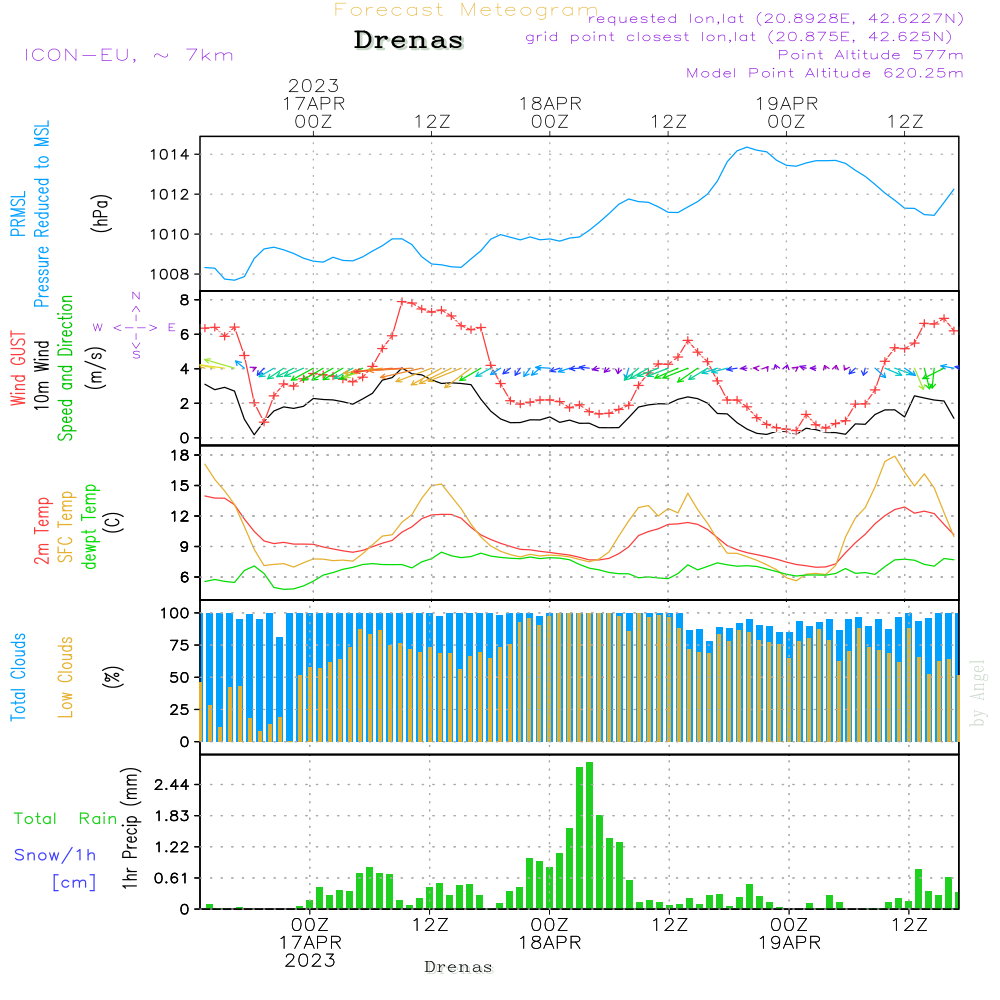This screenshot has width=1000, height=1000.
Task: Click the requested lon,lat coordinates text
Action: (775, 18)
